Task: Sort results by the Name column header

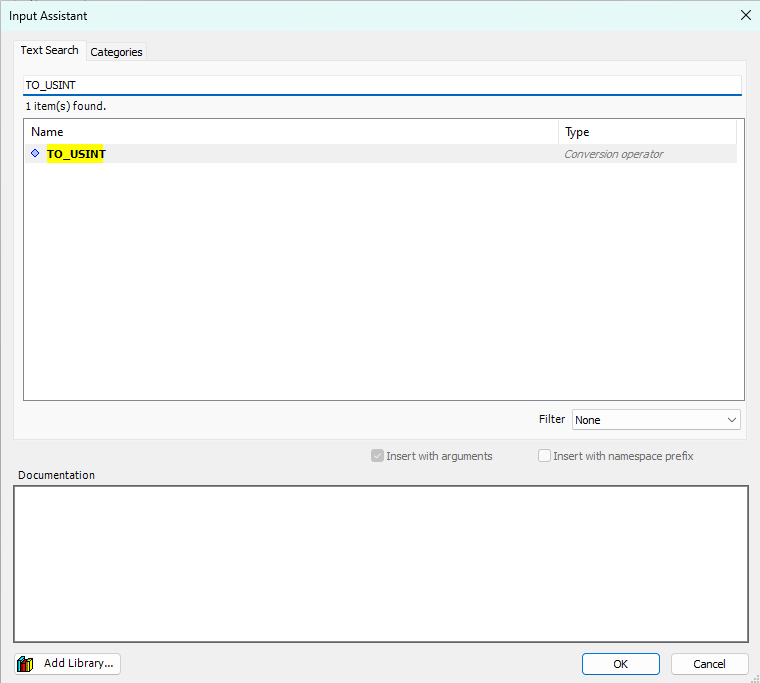Action: click(290, 132)
